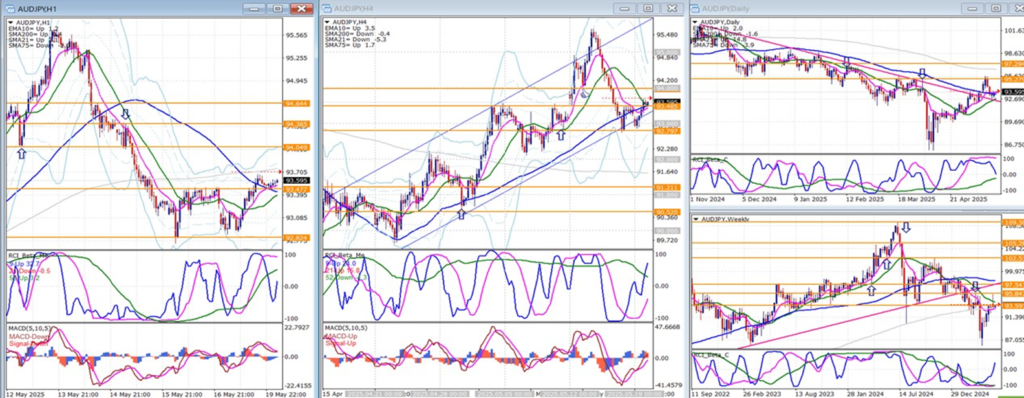Click the black 93.595 current price tag in H1

297,180
